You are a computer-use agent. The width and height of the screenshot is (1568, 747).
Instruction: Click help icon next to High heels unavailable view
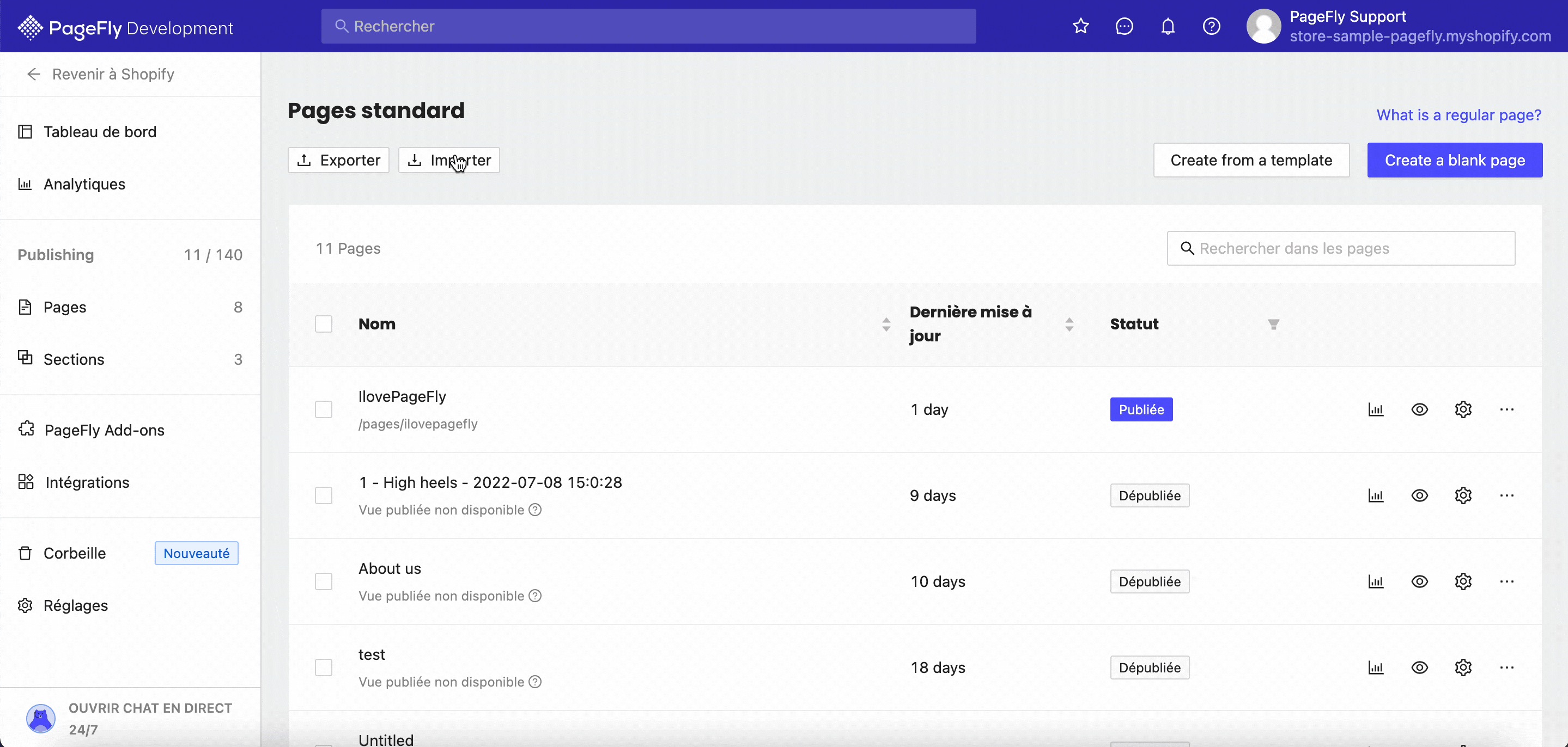point(535,510)
